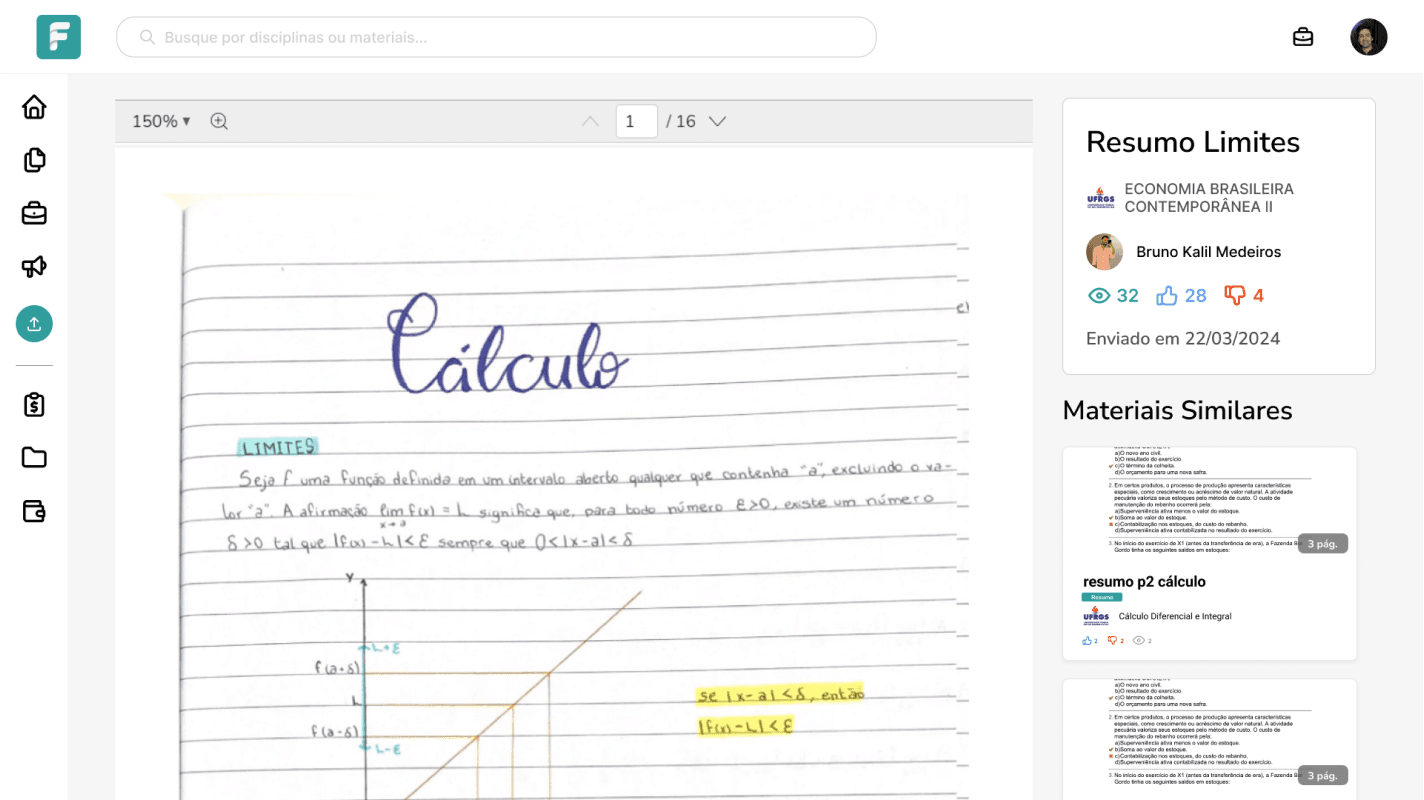Click the / 16 total pages text

click(681, 121)
